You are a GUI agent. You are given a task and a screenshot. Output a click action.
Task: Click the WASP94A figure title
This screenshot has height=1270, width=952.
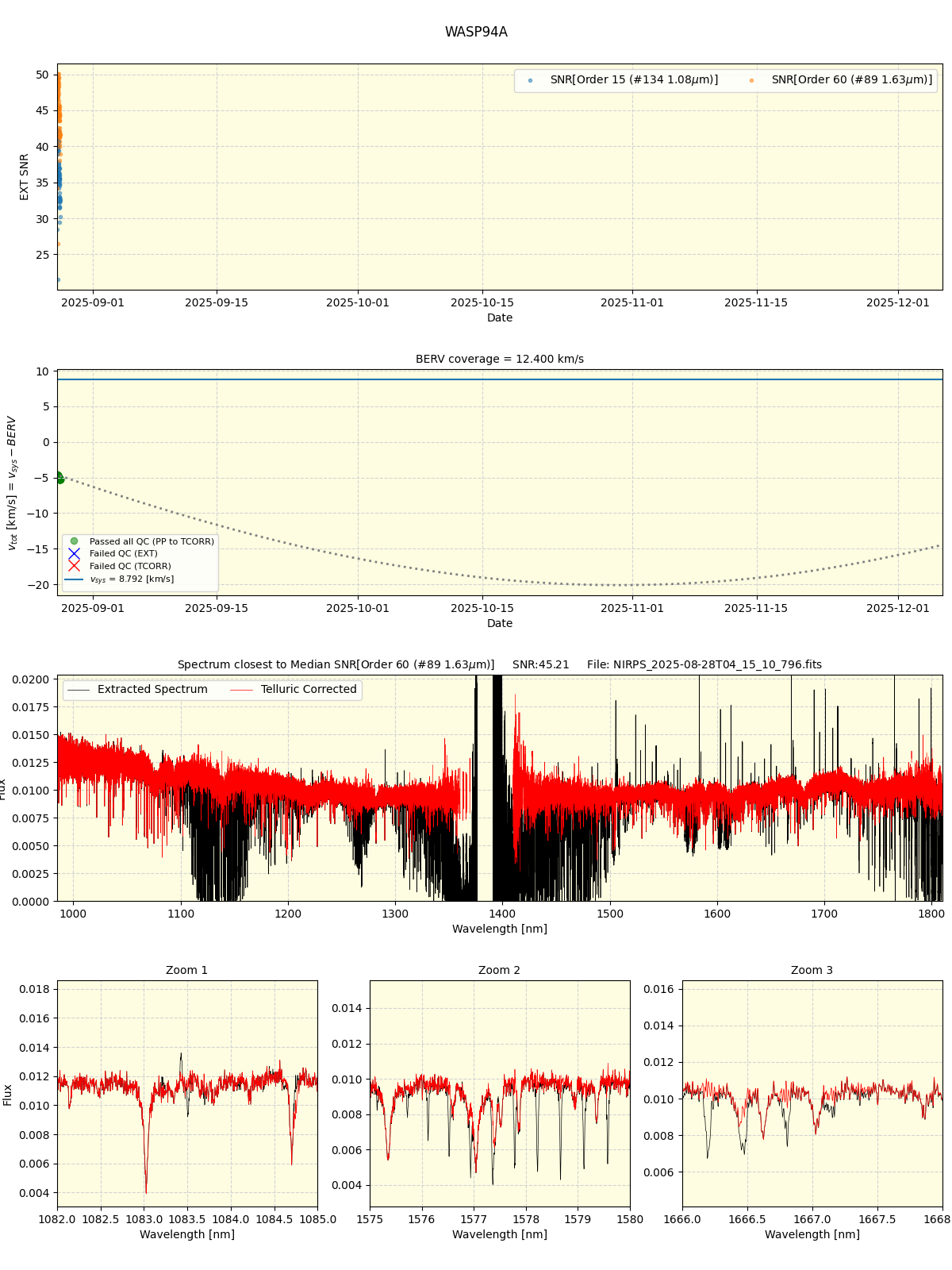(x=476, y=33)
